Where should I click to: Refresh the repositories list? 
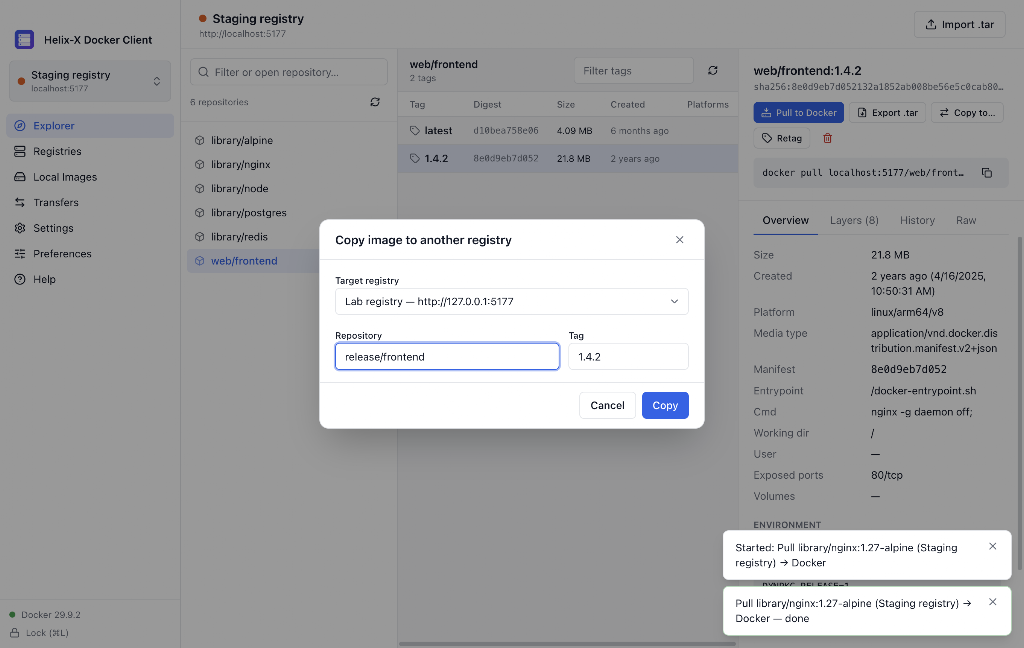pyautogui.click(x=375, y=102)
